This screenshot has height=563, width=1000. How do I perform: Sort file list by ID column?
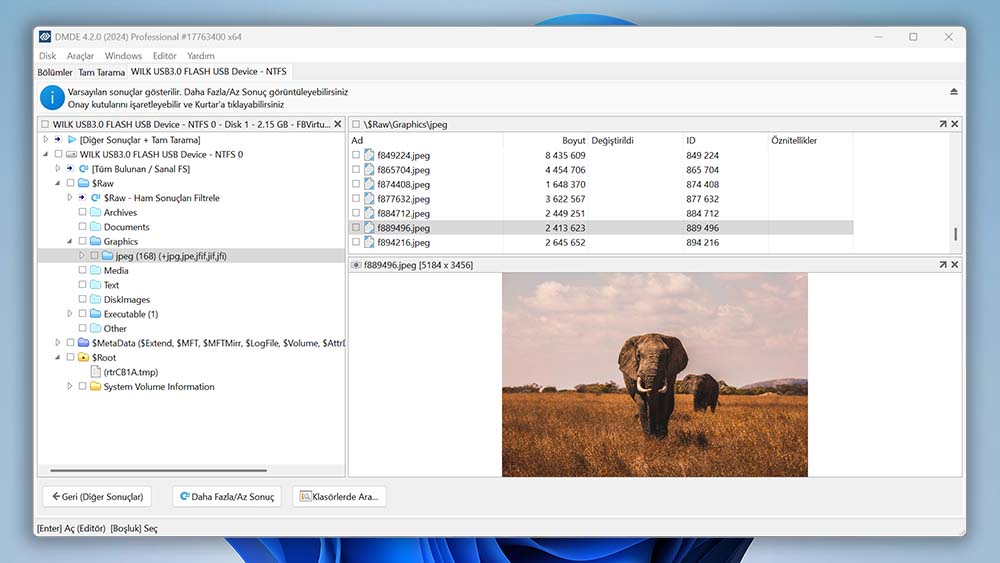click(691, 140)
